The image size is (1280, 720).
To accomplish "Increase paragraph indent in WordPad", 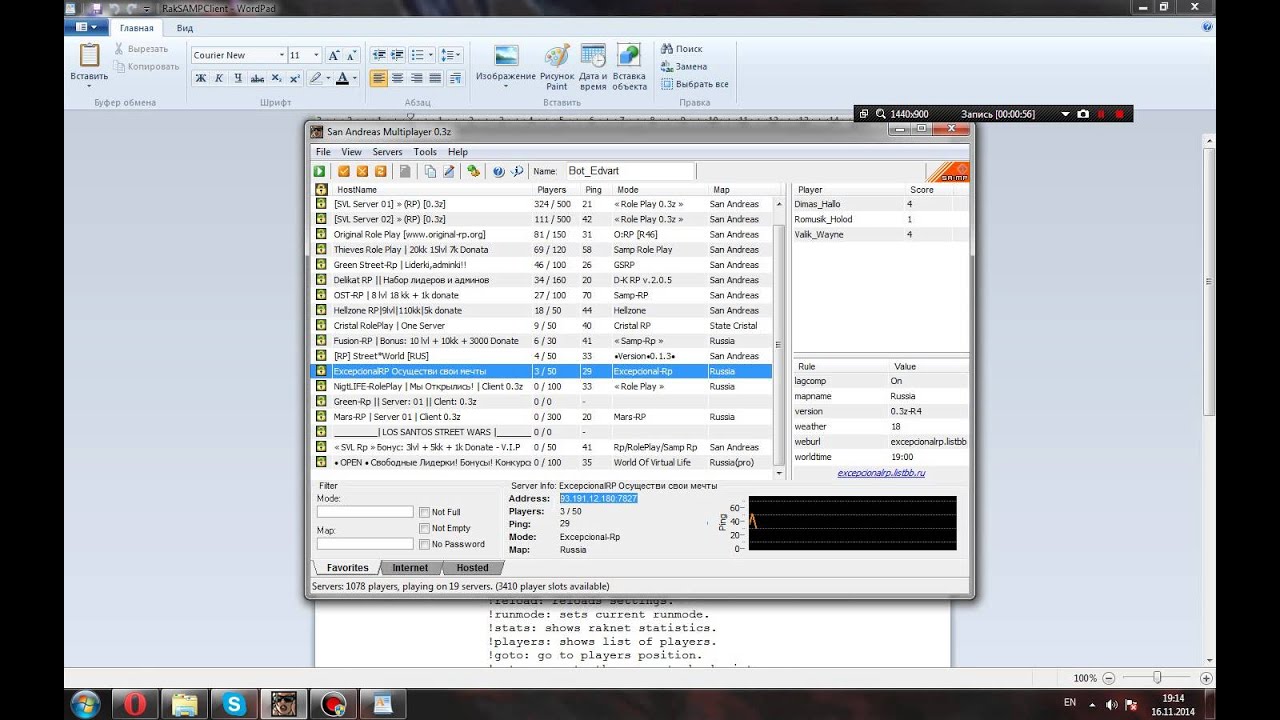I will (x=398, y=55).
